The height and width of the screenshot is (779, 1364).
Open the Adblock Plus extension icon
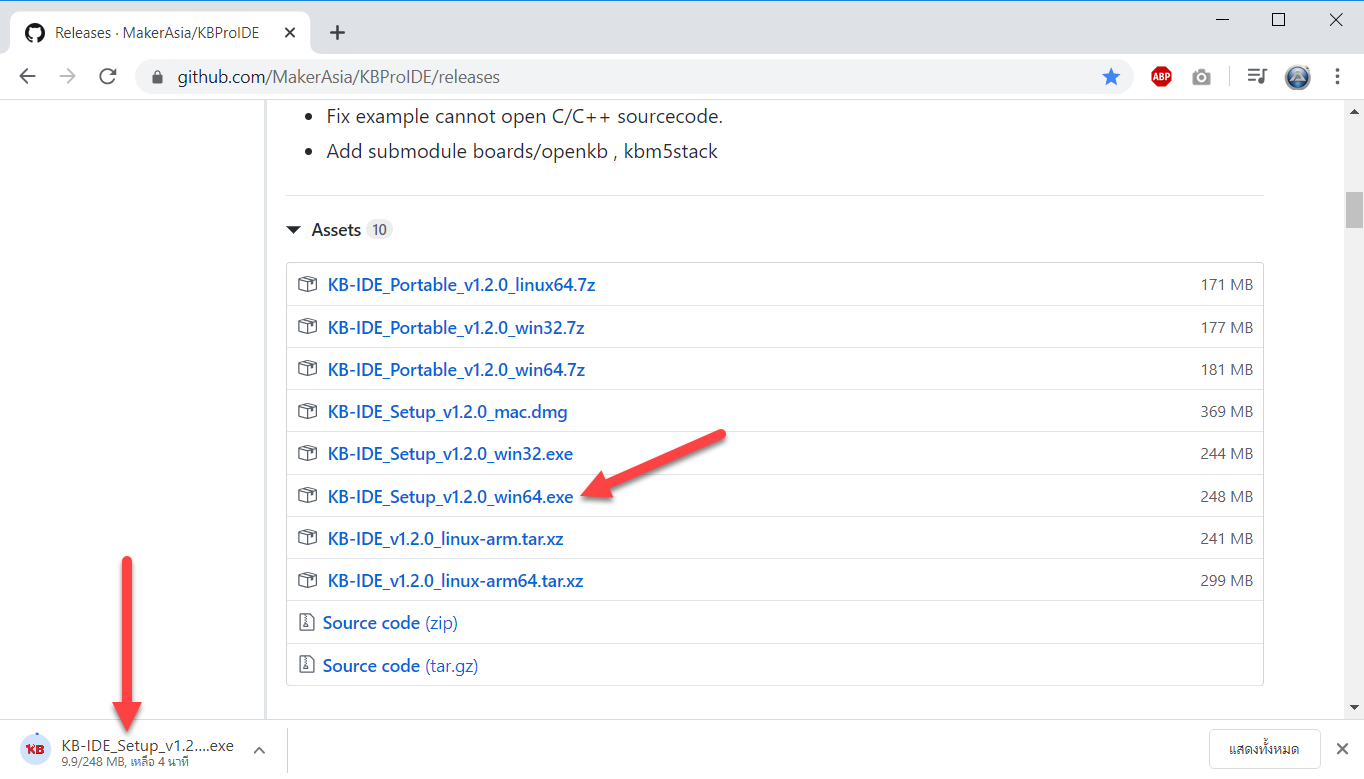tap(1161, 77)
